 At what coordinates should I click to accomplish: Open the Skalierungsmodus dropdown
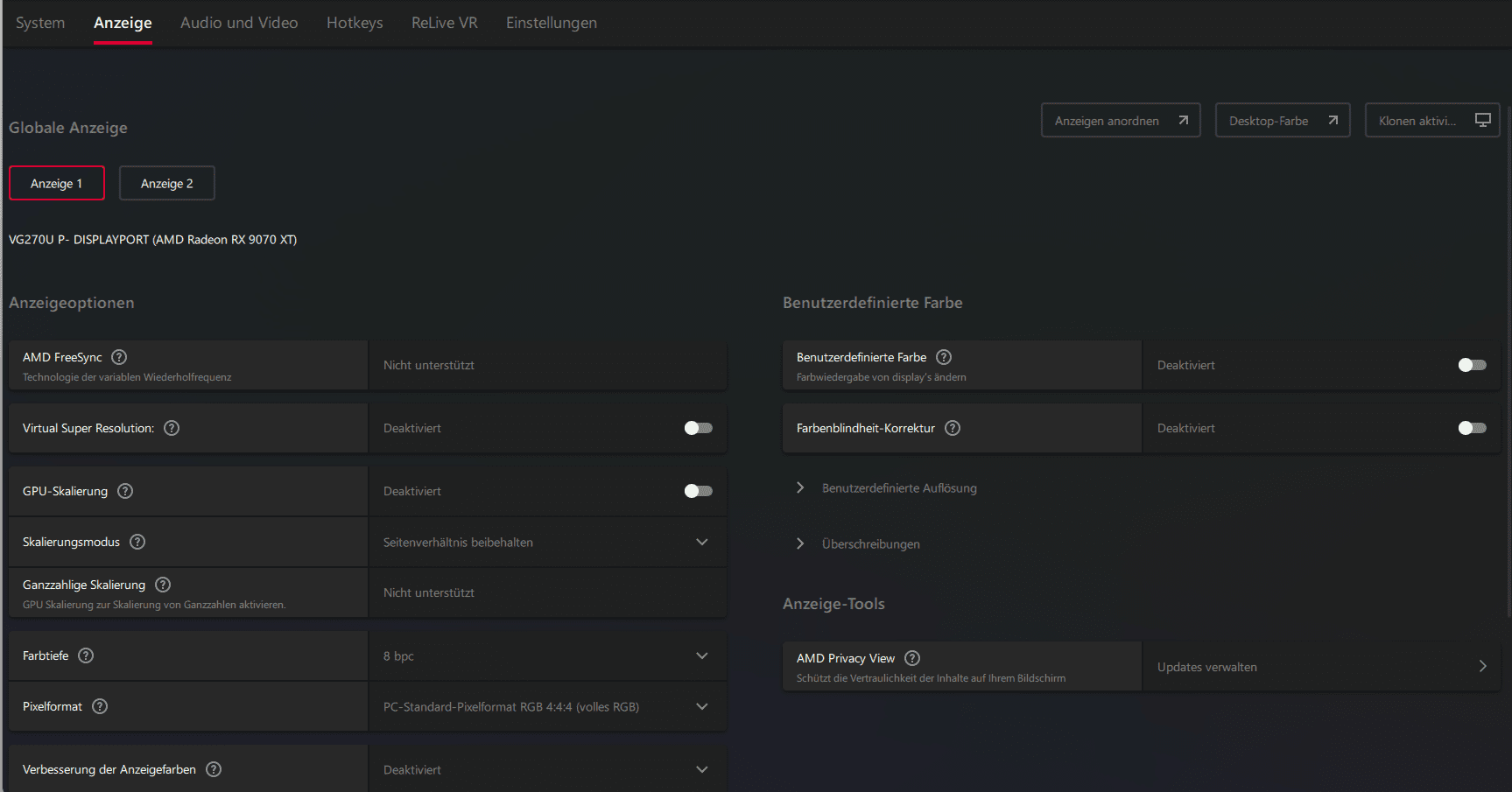click(548, 542)
